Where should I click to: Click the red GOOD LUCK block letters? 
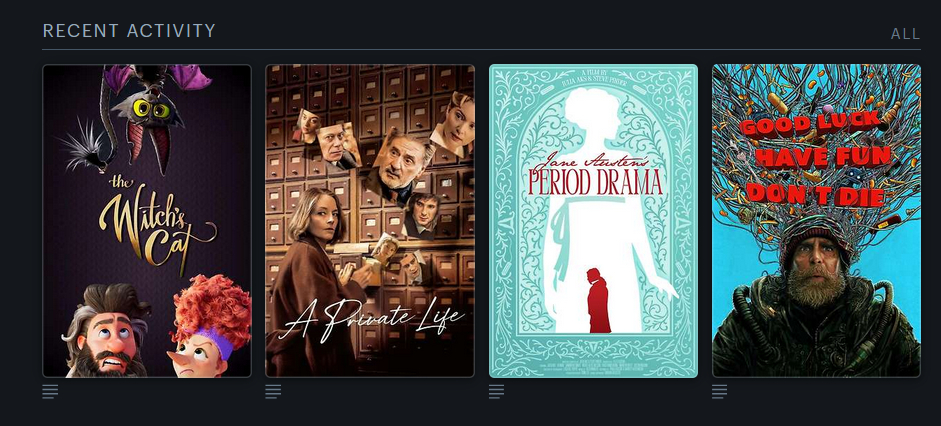coord(809,127)
